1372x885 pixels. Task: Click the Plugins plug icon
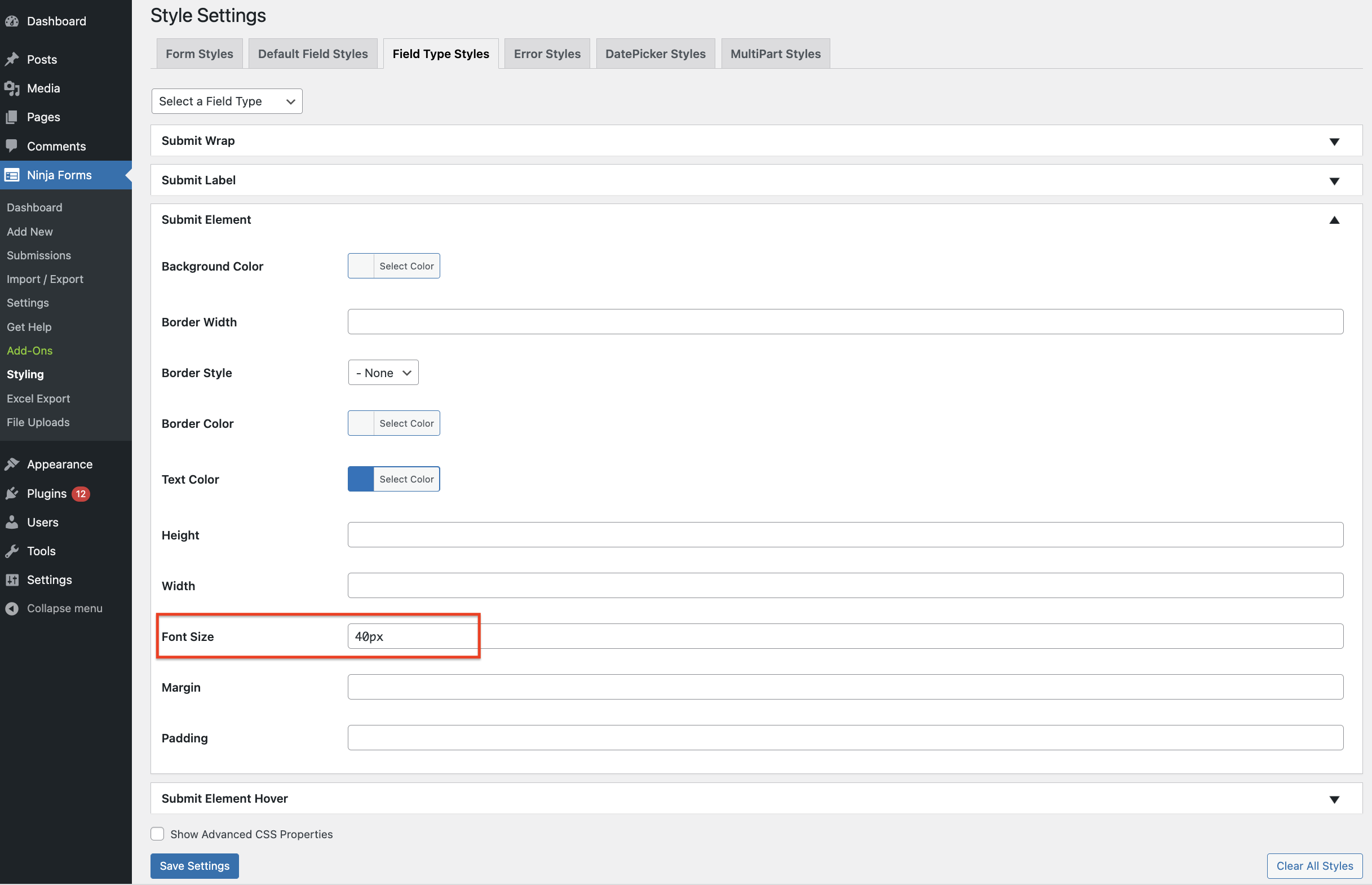12,493
